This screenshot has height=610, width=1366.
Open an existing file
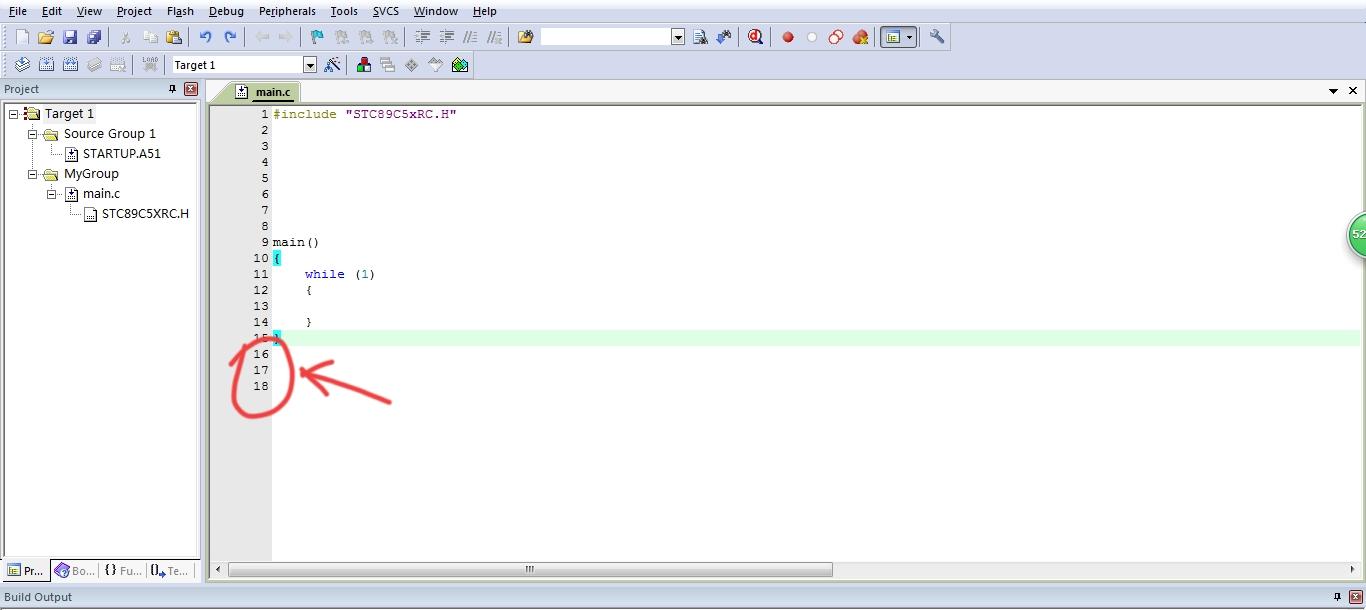(46, 37)
